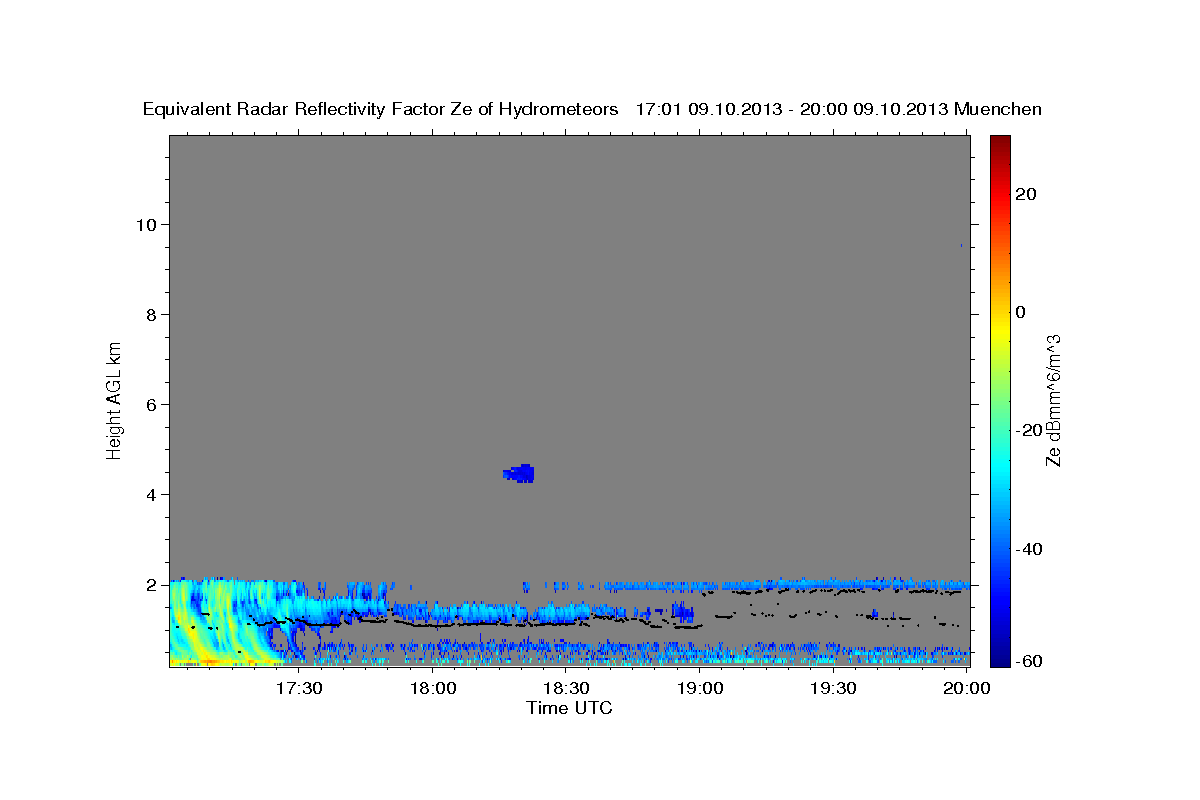This screenshot has height=800, width=1200.
Task: Click the cloud layer at 2 km near 19:30
Action: [x=835, y=583]
